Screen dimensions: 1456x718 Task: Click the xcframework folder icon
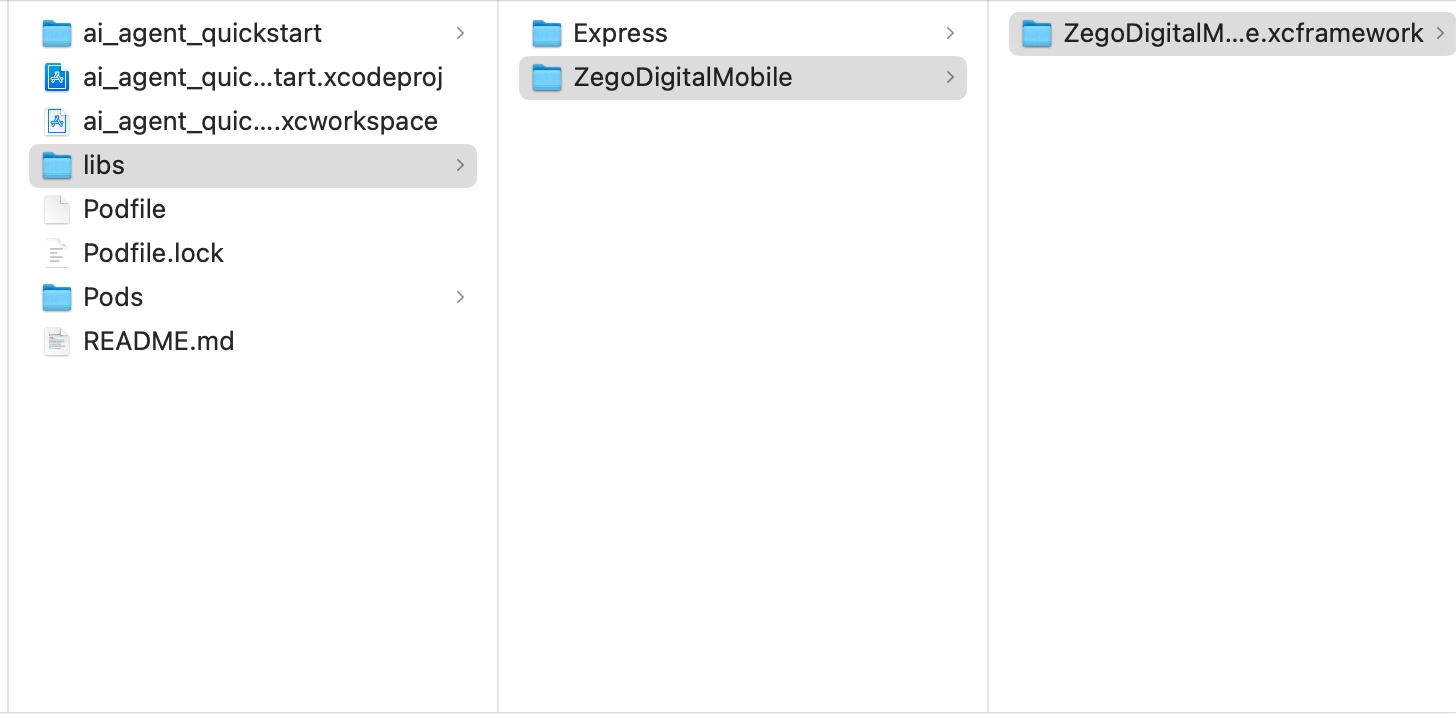click(1037, 34)
